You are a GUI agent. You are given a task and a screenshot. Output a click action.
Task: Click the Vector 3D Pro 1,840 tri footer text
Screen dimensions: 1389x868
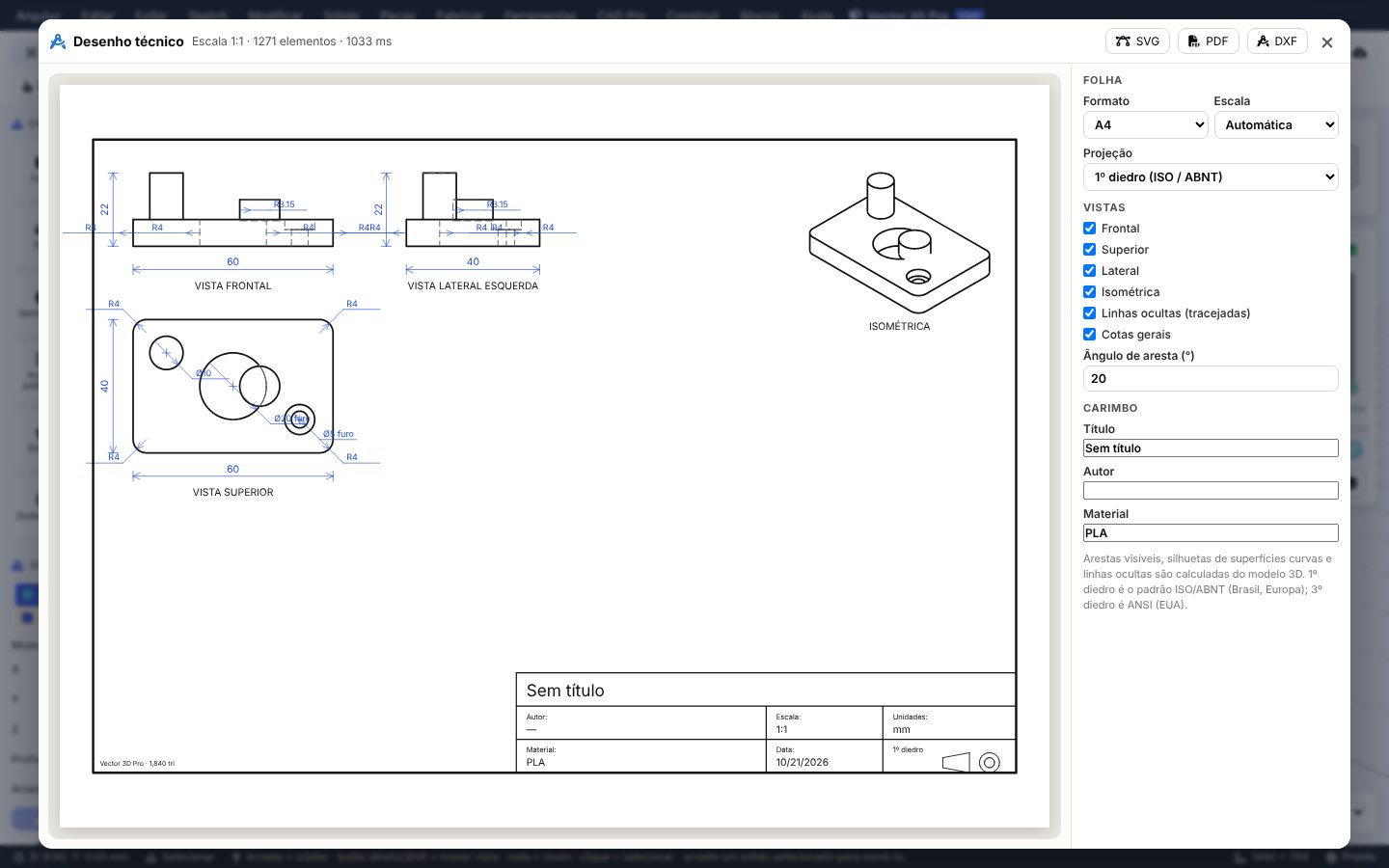click(137, 764)
